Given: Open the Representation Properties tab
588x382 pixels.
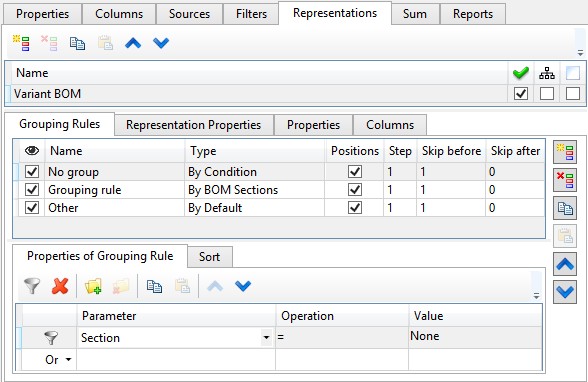Looking at the screenshot, I should coord(194,125).
